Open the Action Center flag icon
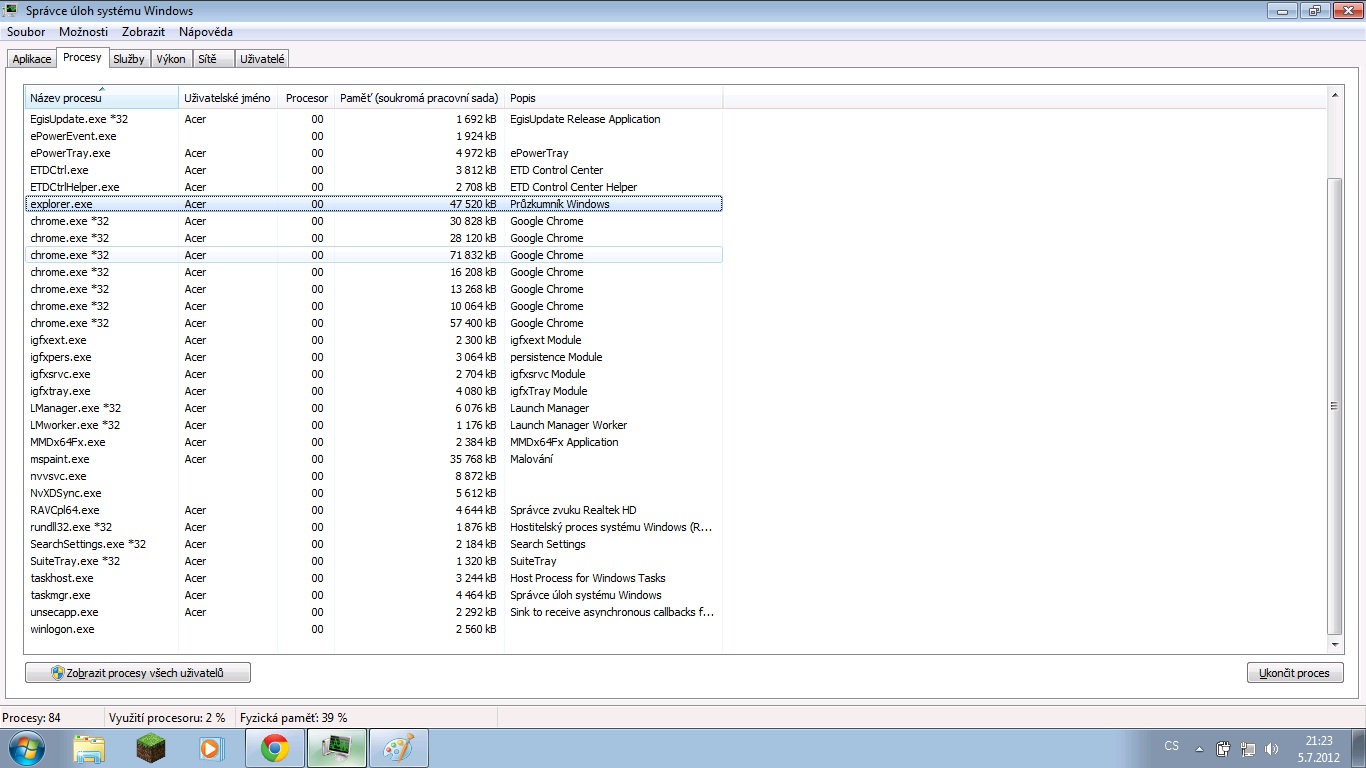The height and width of the screenshot is (768, 1366). point(1223,748)
